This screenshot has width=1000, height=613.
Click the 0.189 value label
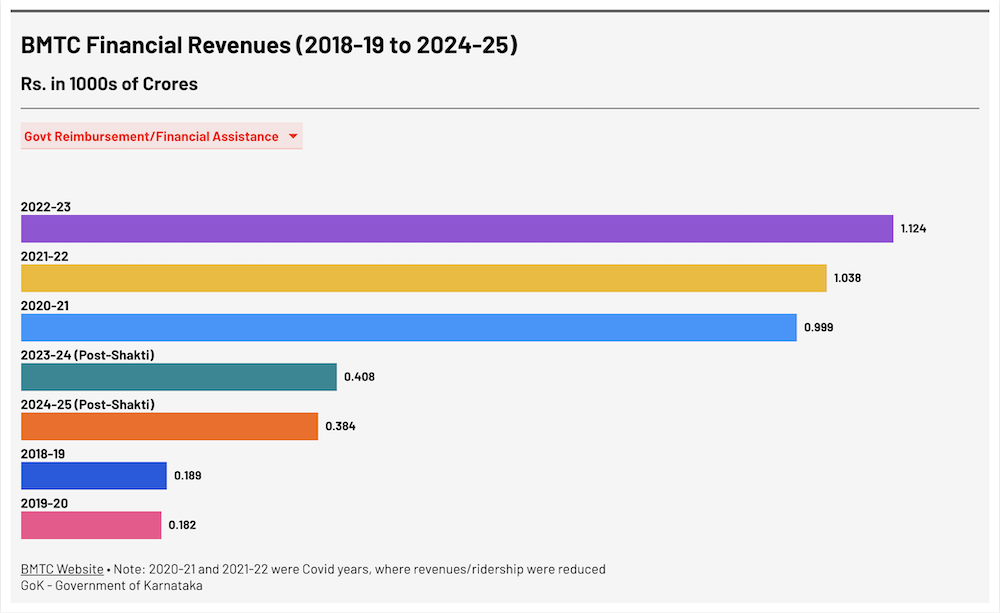point(187,476)
